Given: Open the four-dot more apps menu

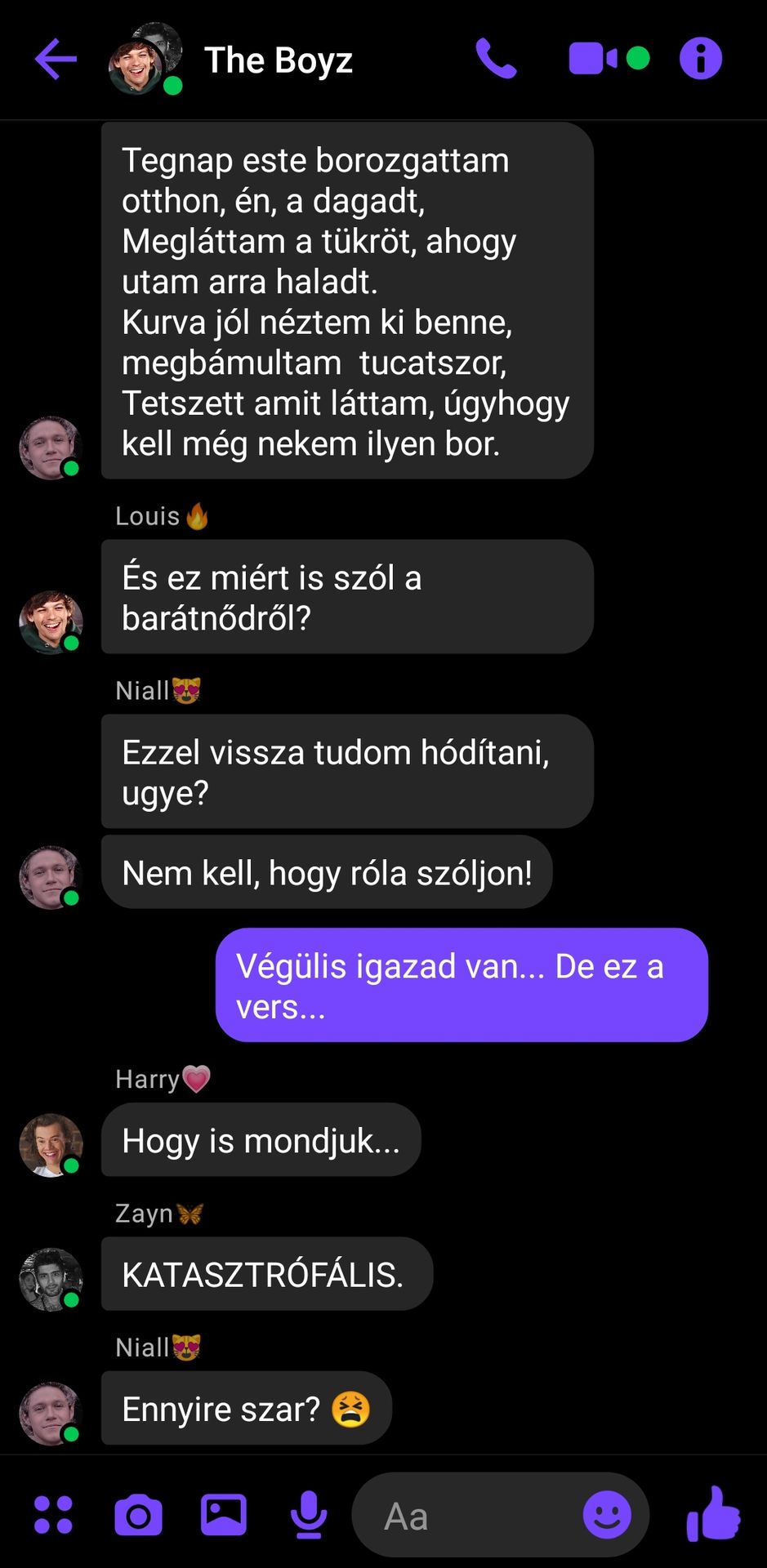Looking at the screenshot, I should click(x=54, y=1515).
